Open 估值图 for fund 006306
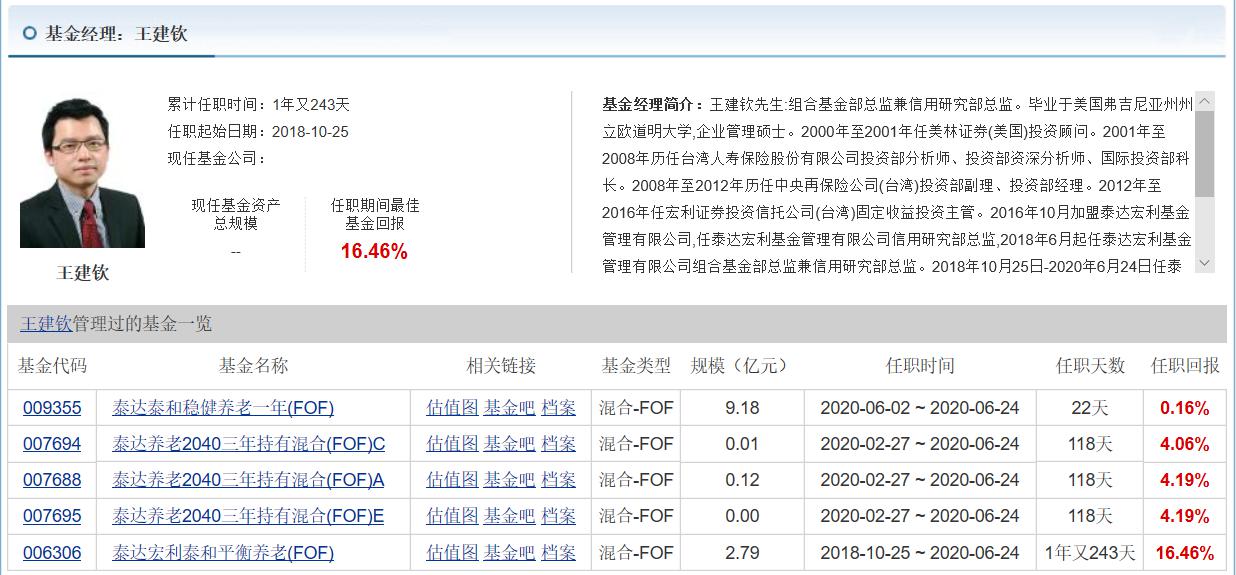Screen dimensions: 1236x575 pos(452,552)
